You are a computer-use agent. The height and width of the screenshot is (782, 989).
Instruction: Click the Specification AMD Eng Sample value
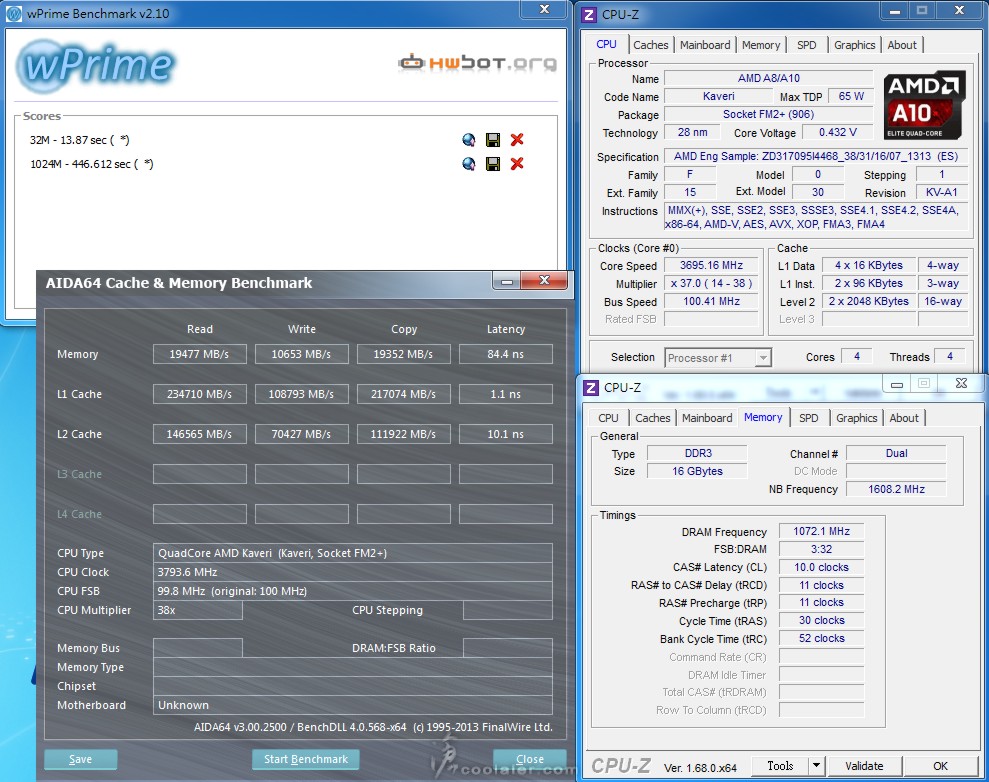coord(815,156)
